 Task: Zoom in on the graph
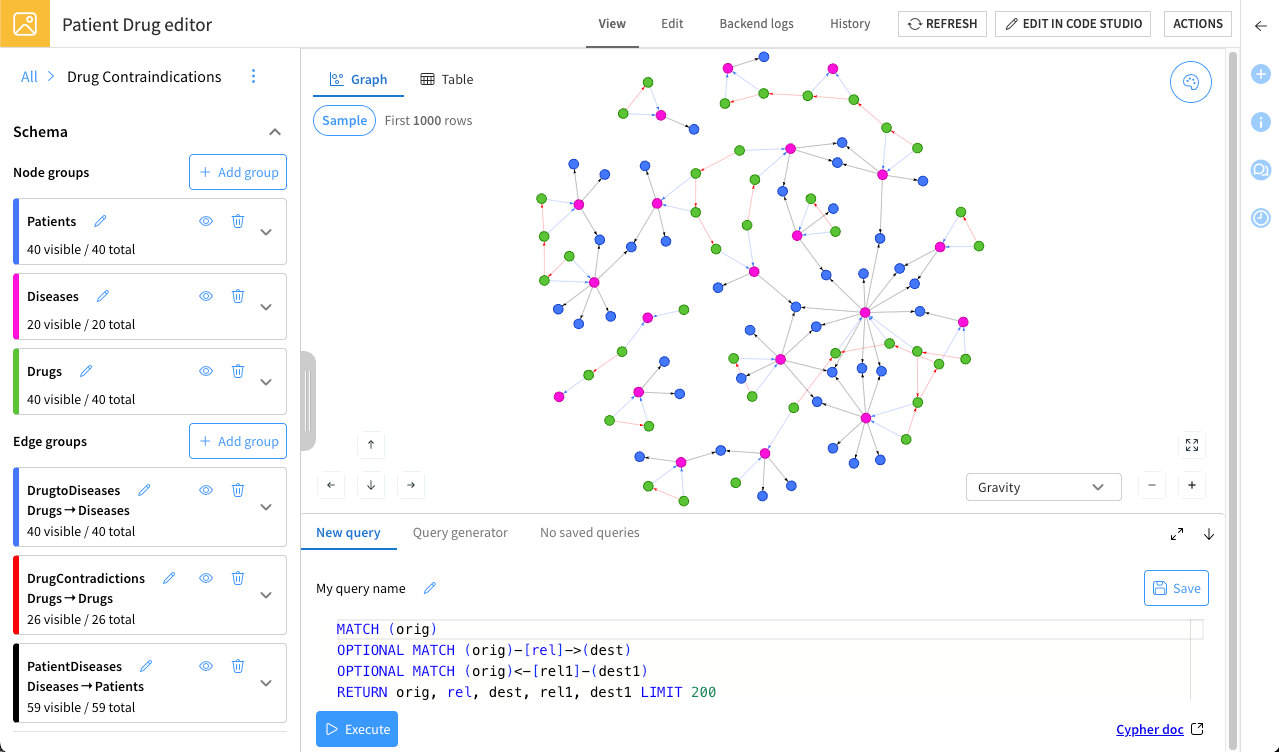(1191, 486)
